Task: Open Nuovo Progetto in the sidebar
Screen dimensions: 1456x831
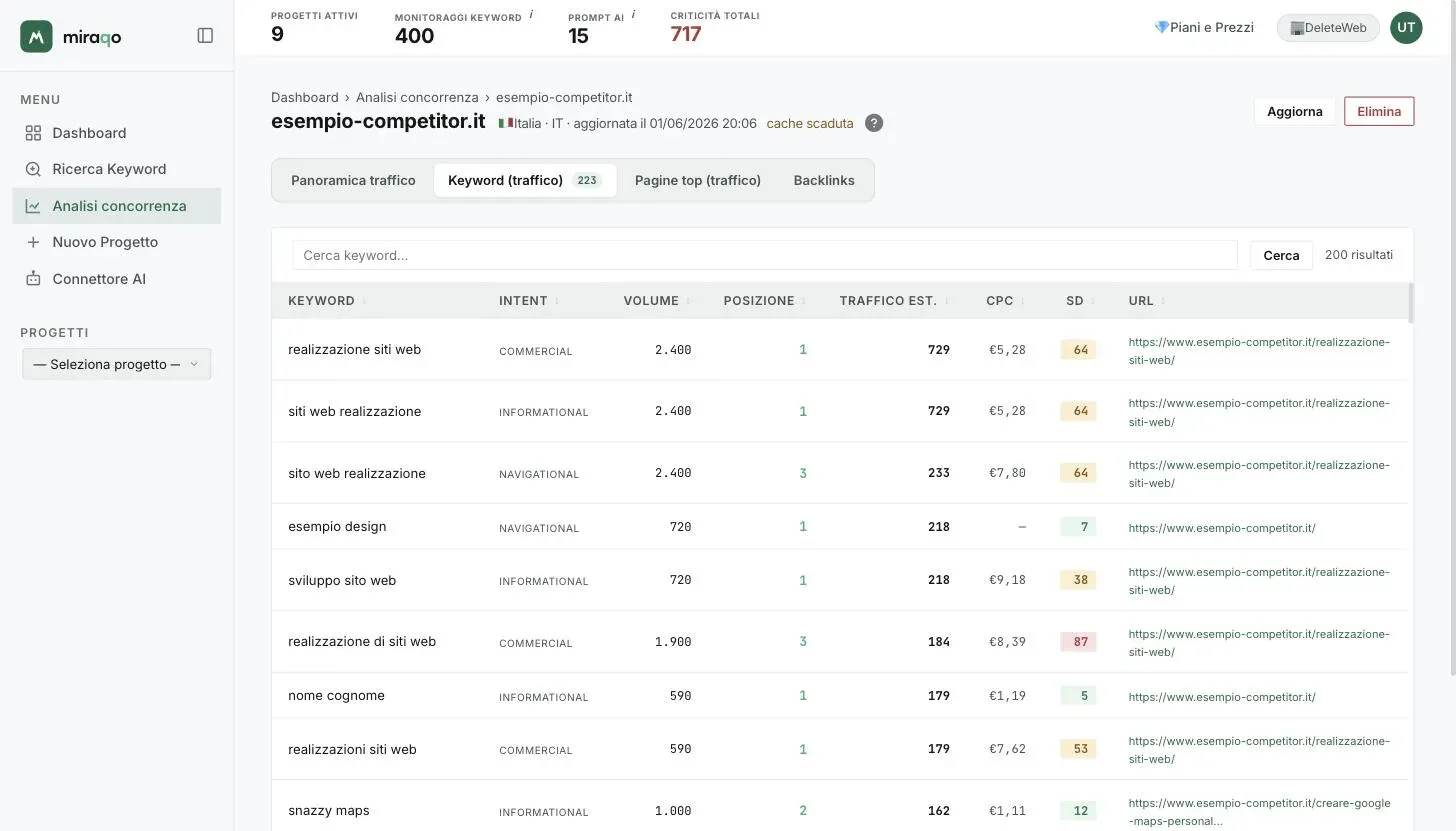Action: [117, 242]
